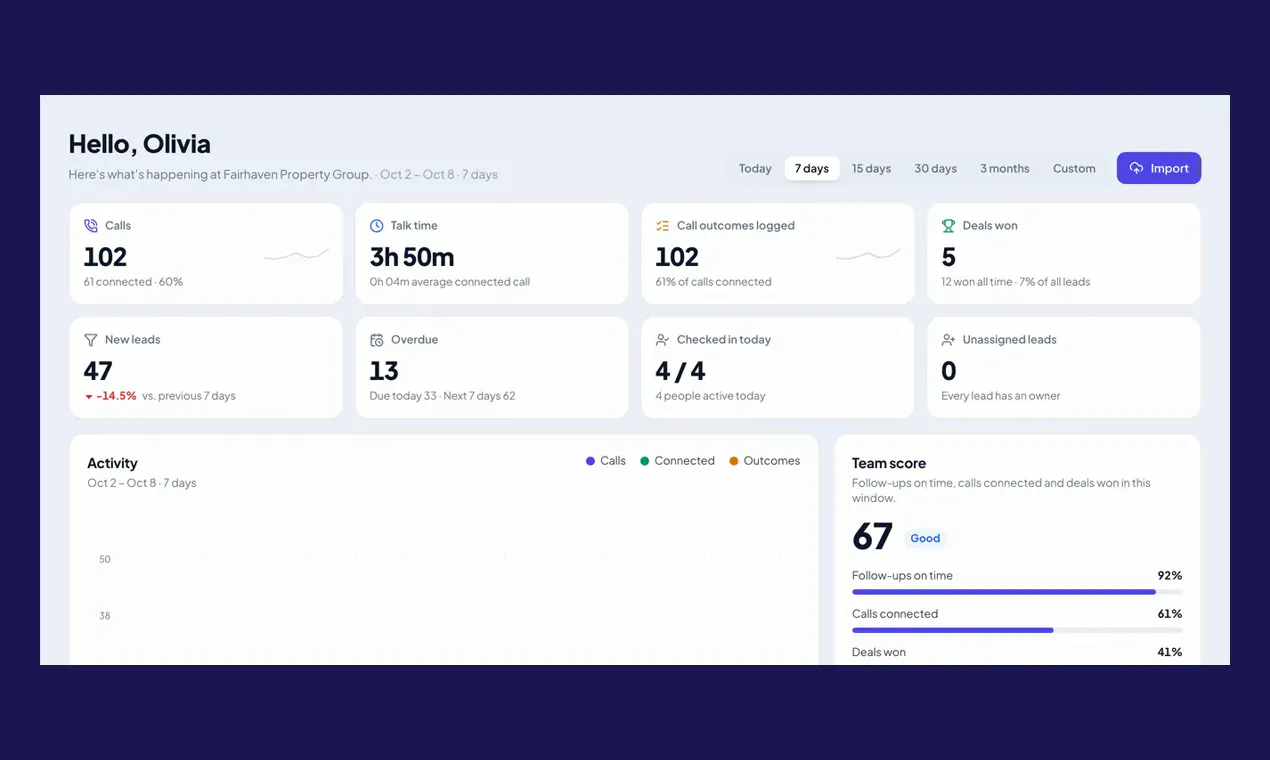Click the New leads count 47
Screen dimensions: 1270x760
[98, 371]
